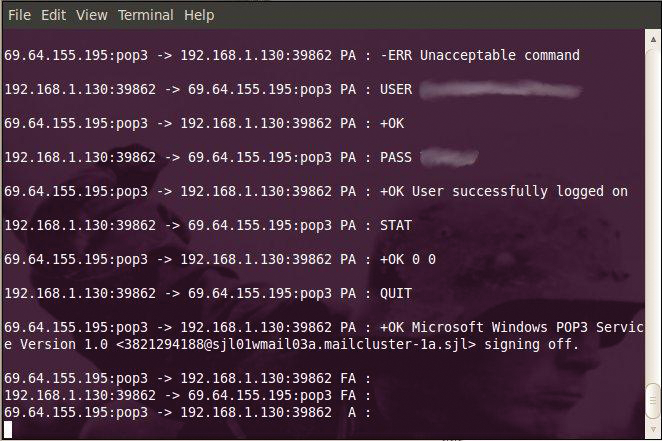Click the empty scrollbar track above thumb

[x=652, y=200]
